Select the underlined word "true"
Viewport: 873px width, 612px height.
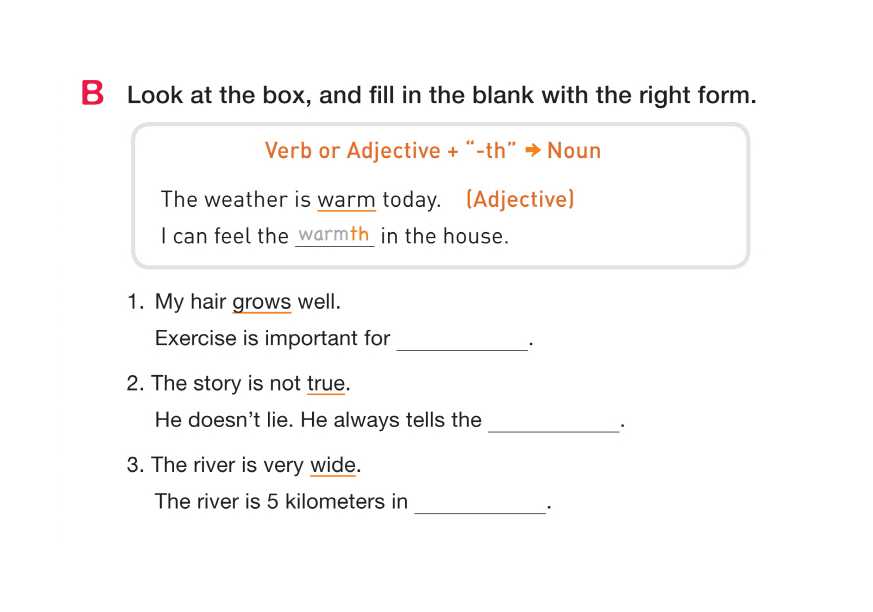click(326, 384)
